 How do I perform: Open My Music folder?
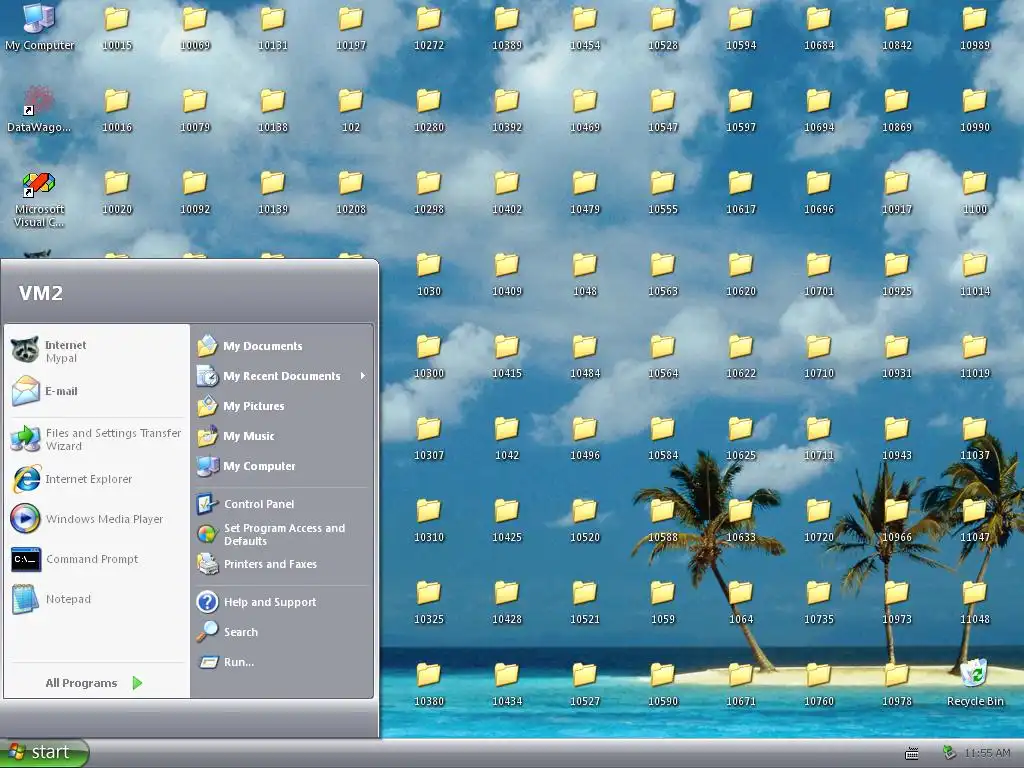tap(282, 436)
